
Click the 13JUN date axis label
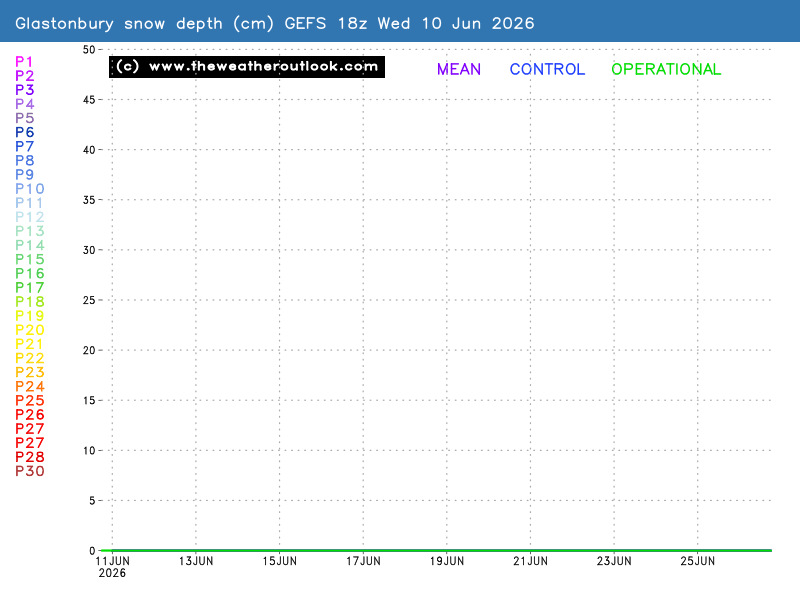[x=196, y=561]
